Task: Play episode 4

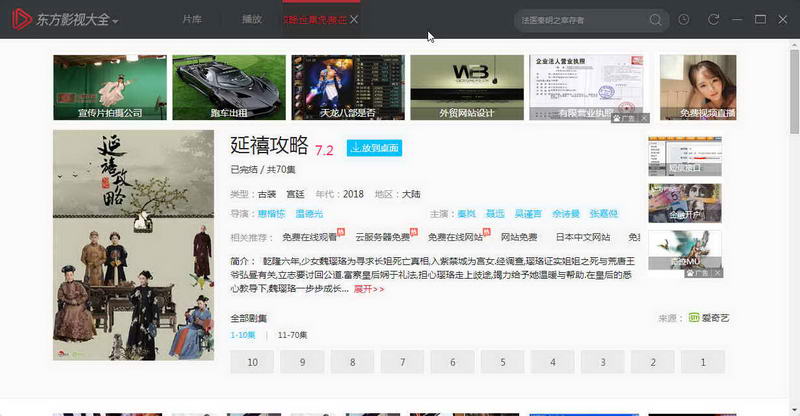Action: click(552, 362)
